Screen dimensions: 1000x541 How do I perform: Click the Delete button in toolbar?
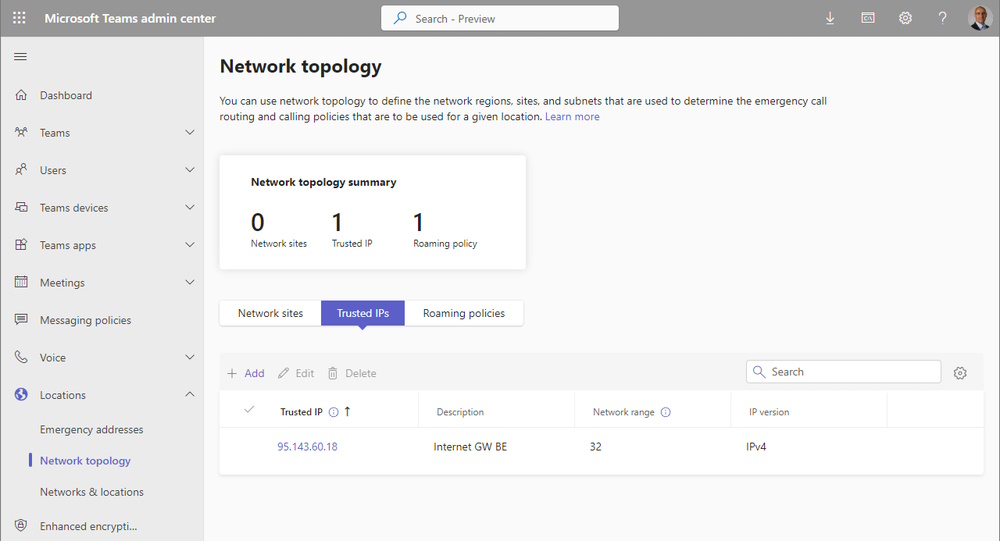[x=352, y=373]
